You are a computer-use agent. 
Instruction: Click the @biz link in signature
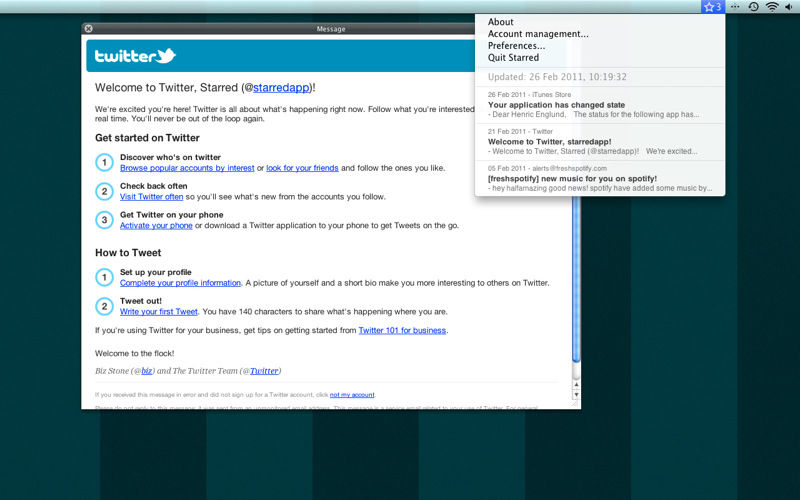[x=146, y=371]
